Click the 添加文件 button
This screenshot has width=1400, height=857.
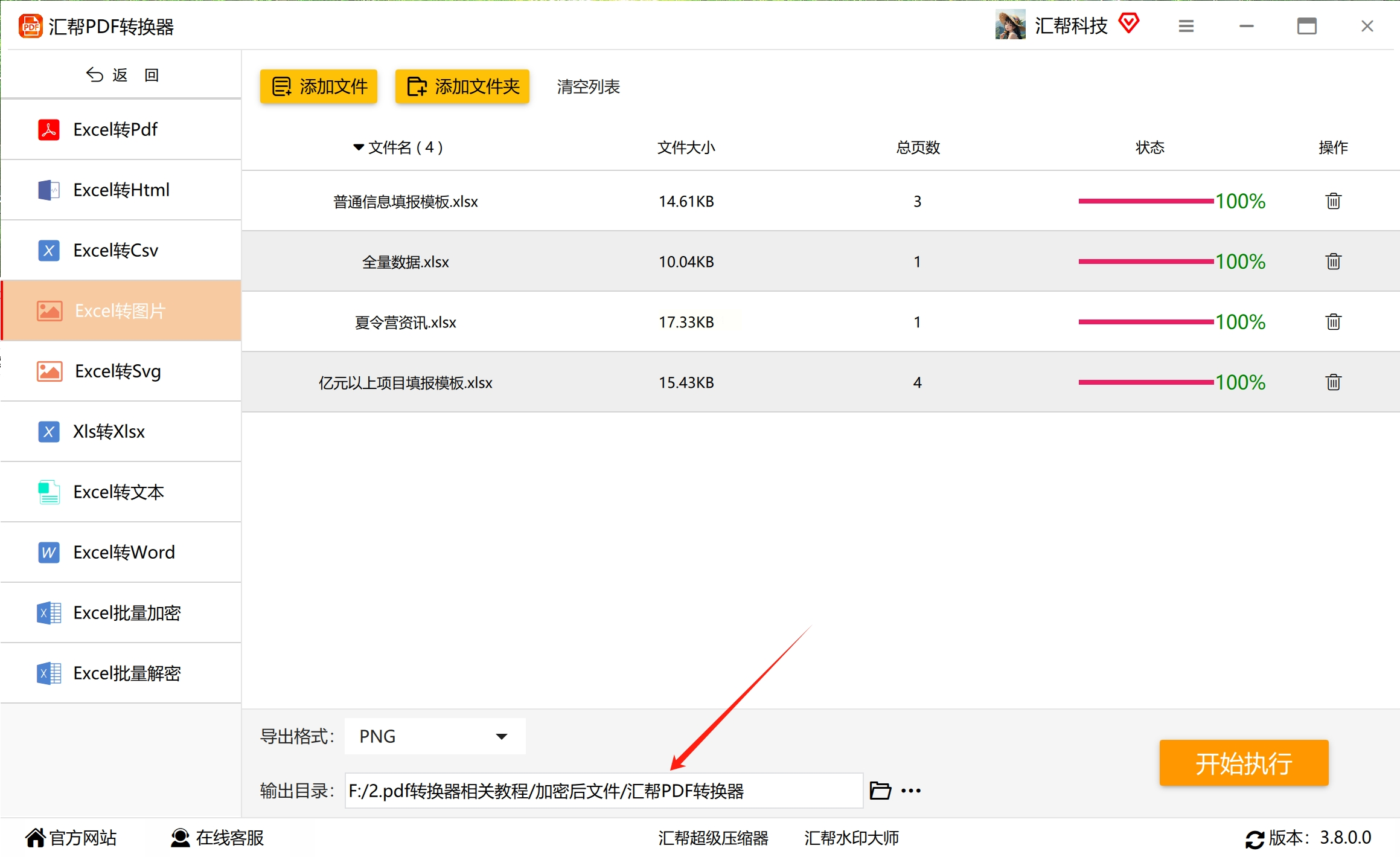[x=319, y=86]
